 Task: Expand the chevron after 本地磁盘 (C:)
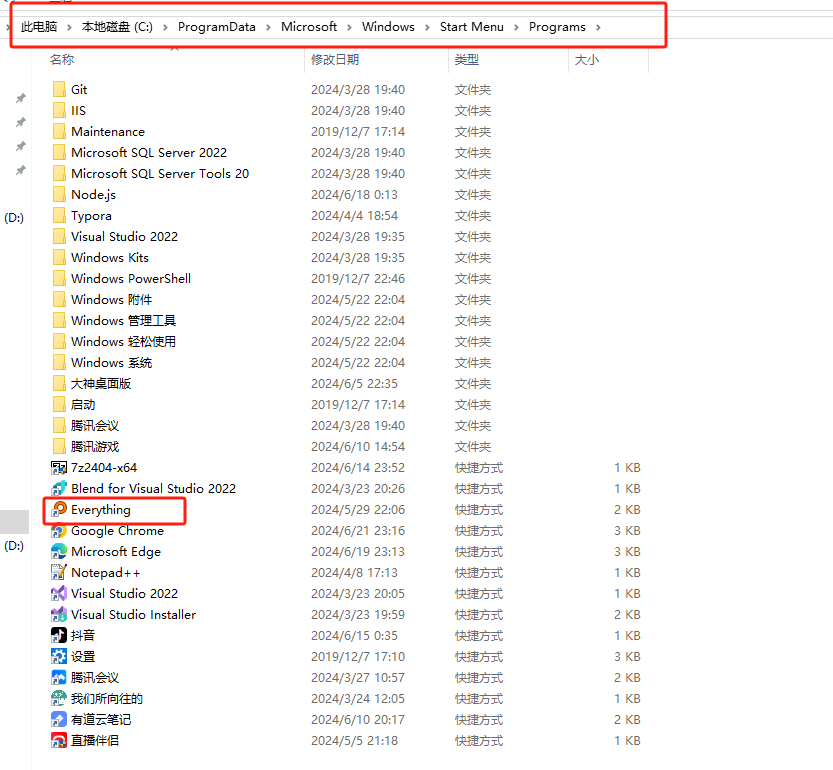(165, 27)
